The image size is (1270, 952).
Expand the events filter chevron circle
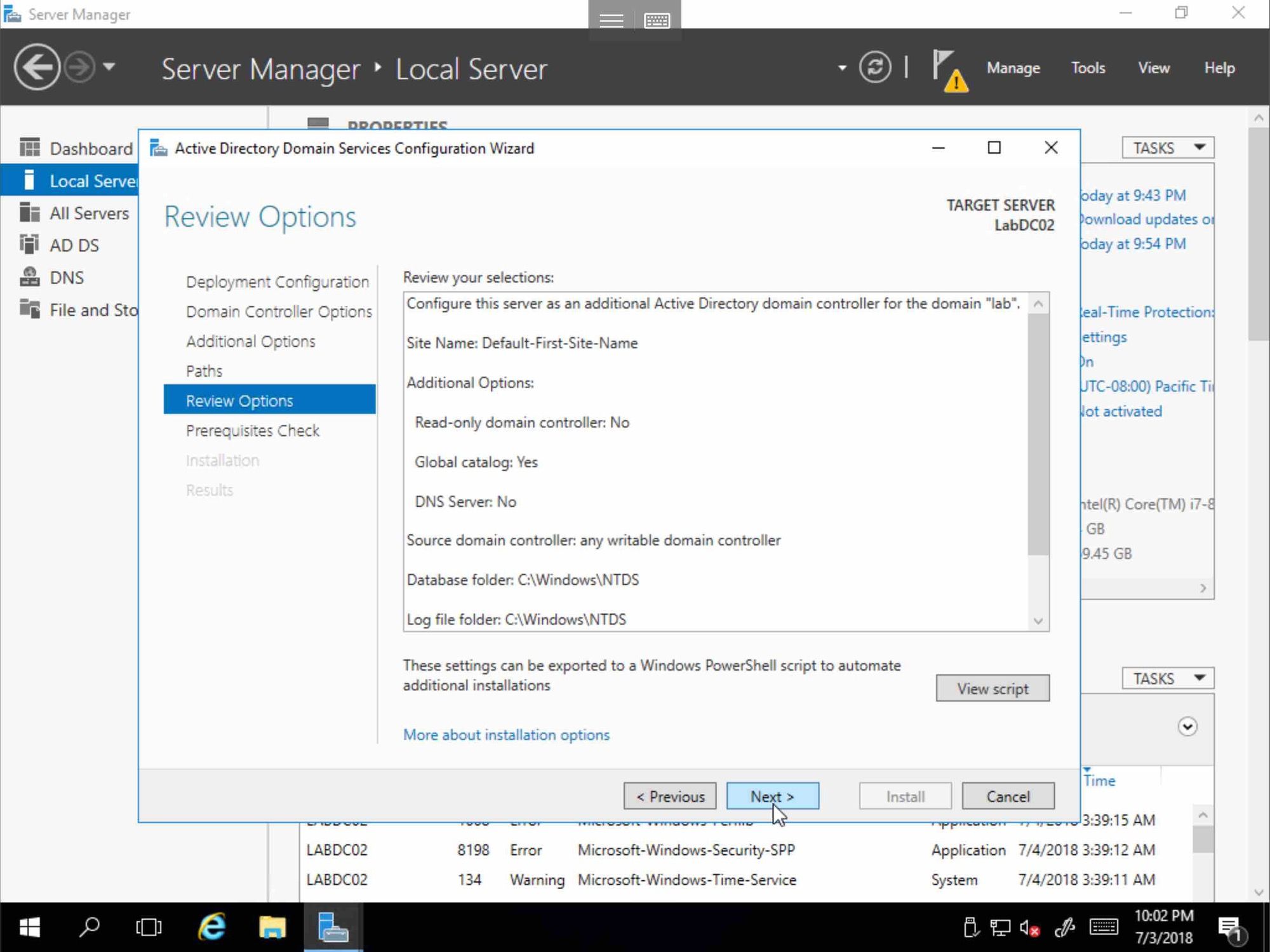click(x=1187, y=727)
